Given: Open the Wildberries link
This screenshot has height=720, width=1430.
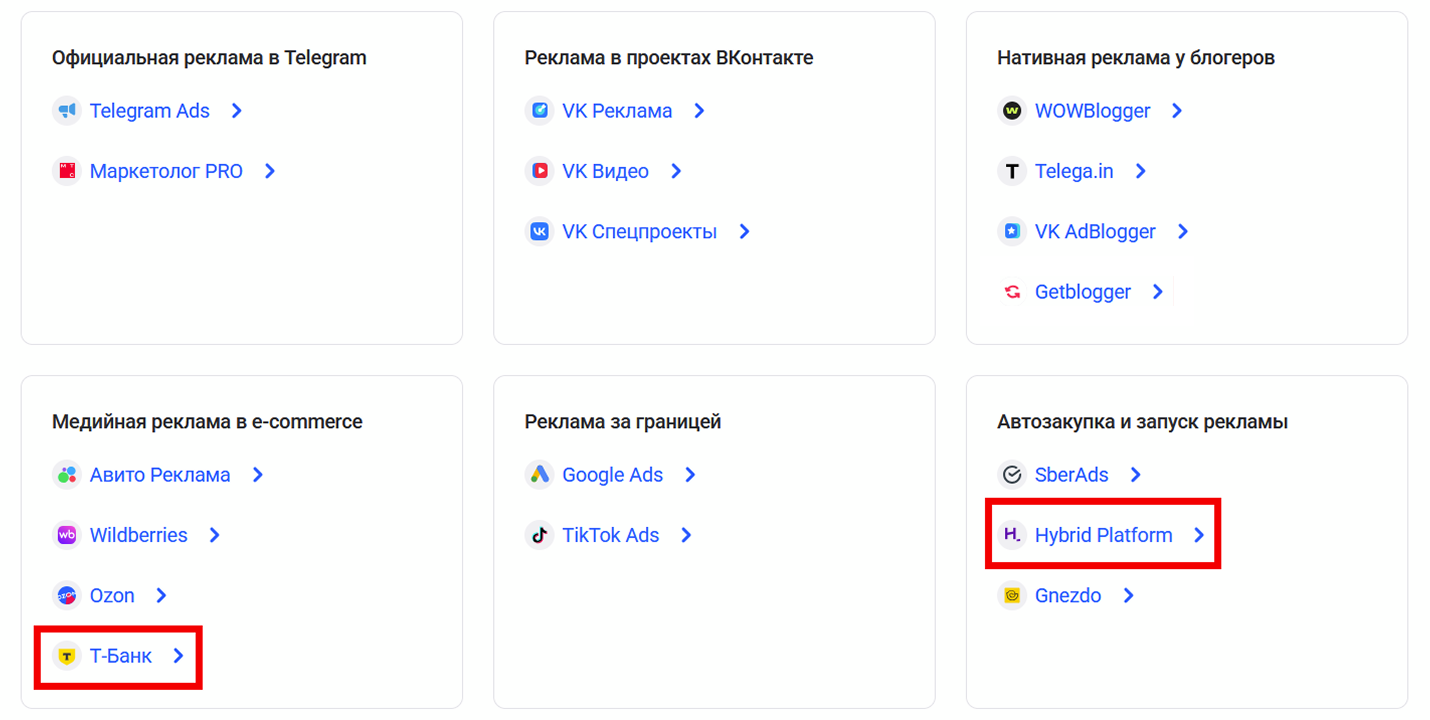Looking at the screenshot, I should [x=138, y=535].
